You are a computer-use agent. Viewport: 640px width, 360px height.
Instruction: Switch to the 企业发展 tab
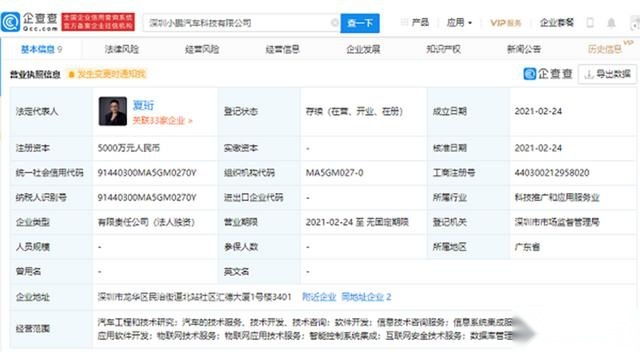363,49
